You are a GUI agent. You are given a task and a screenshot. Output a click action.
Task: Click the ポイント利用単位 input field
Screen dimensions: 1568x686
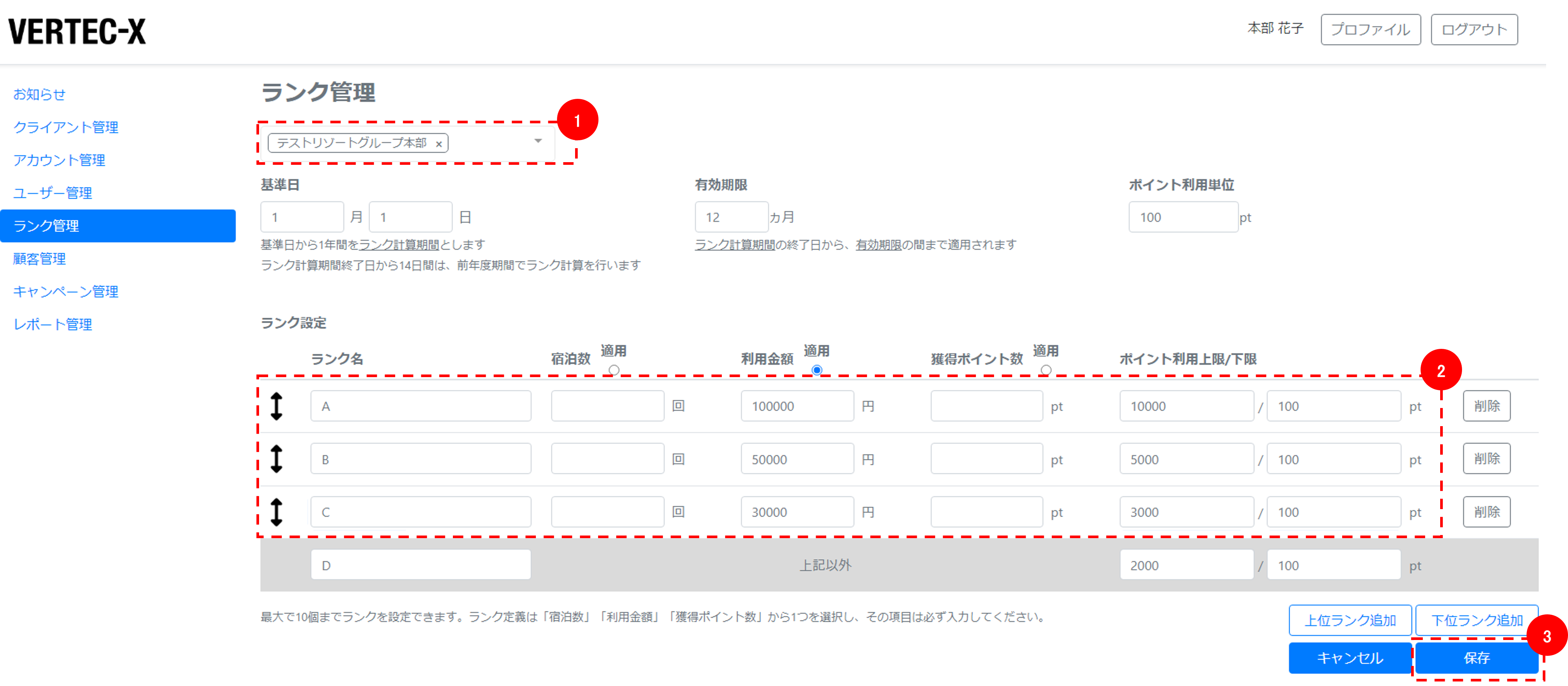point(1183,217)
